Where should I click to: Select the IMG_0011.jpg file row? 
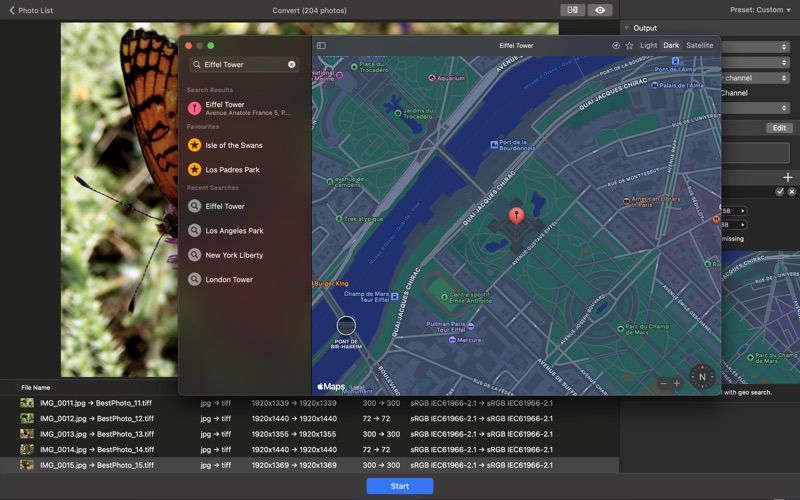point(309,403)
